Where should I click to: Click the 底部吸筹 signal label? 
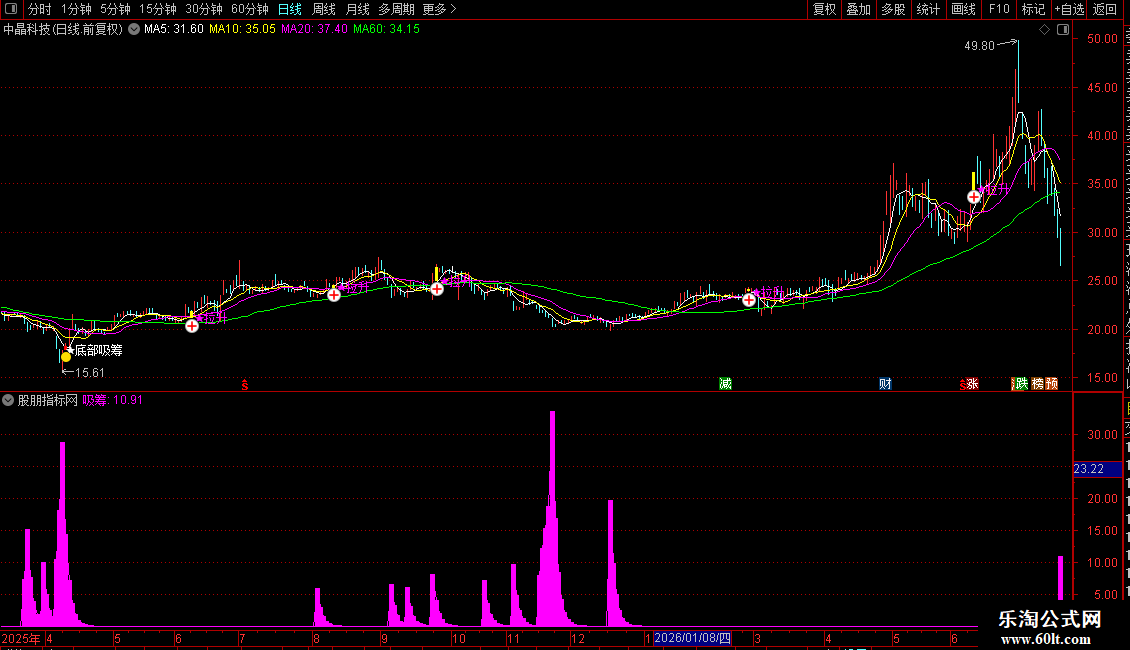(x=99, y=350)
